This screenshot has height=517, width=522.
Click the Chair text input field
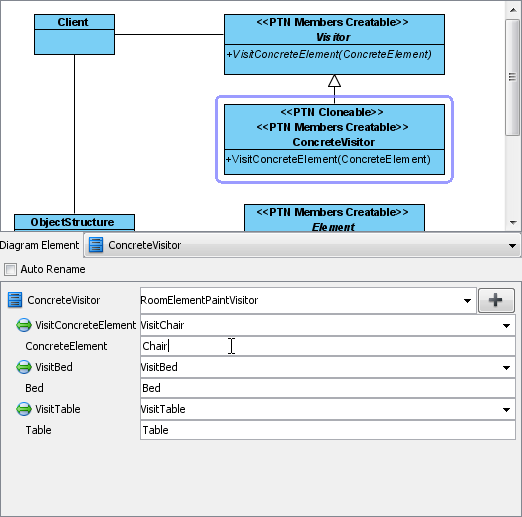[x=328, y=346]
